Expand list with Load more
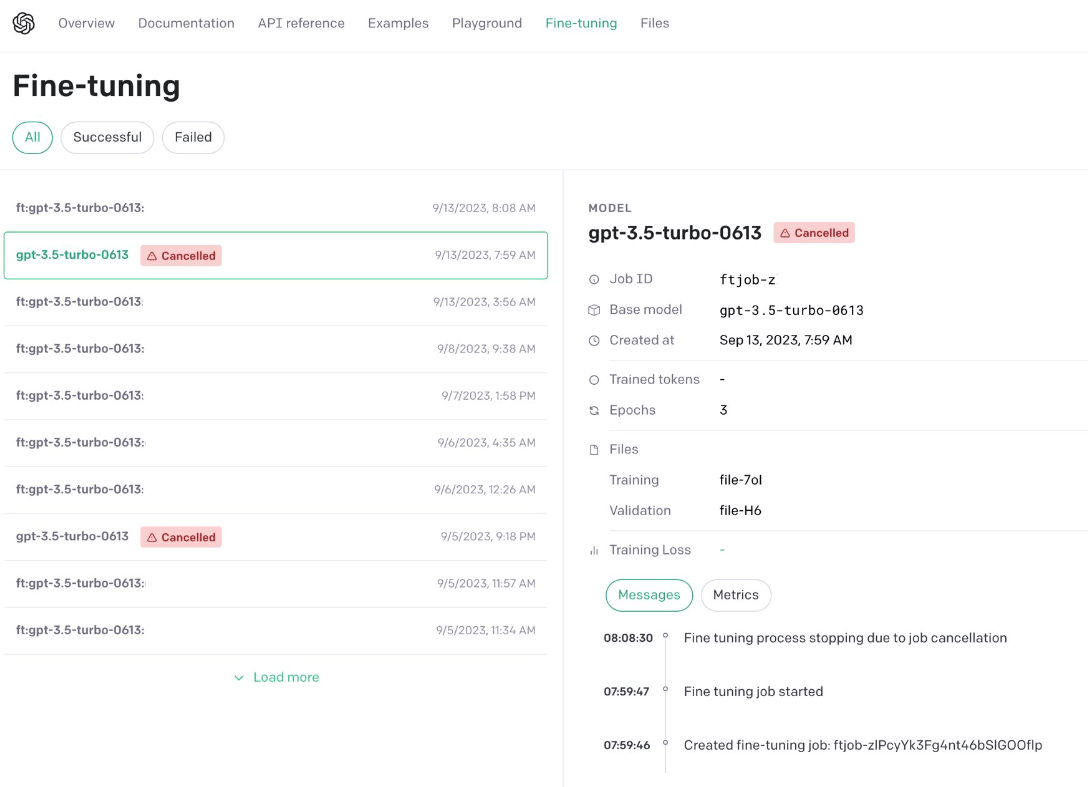The width and height of the screenshot is (1088, 787). [x=285, y=677]
